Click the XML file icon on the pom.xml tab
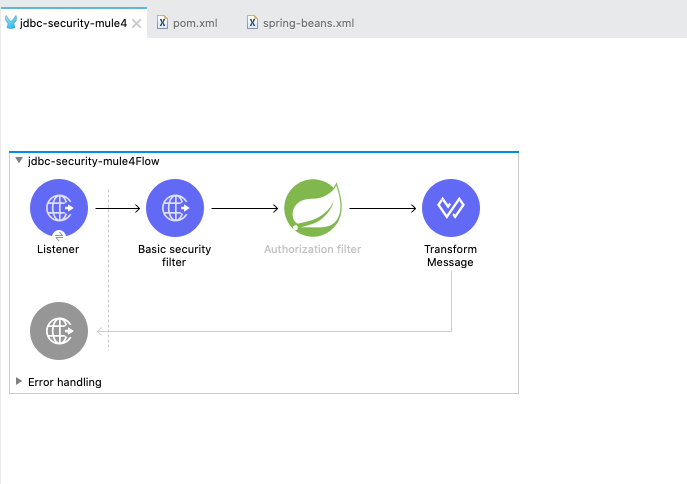 click(162, 22)
